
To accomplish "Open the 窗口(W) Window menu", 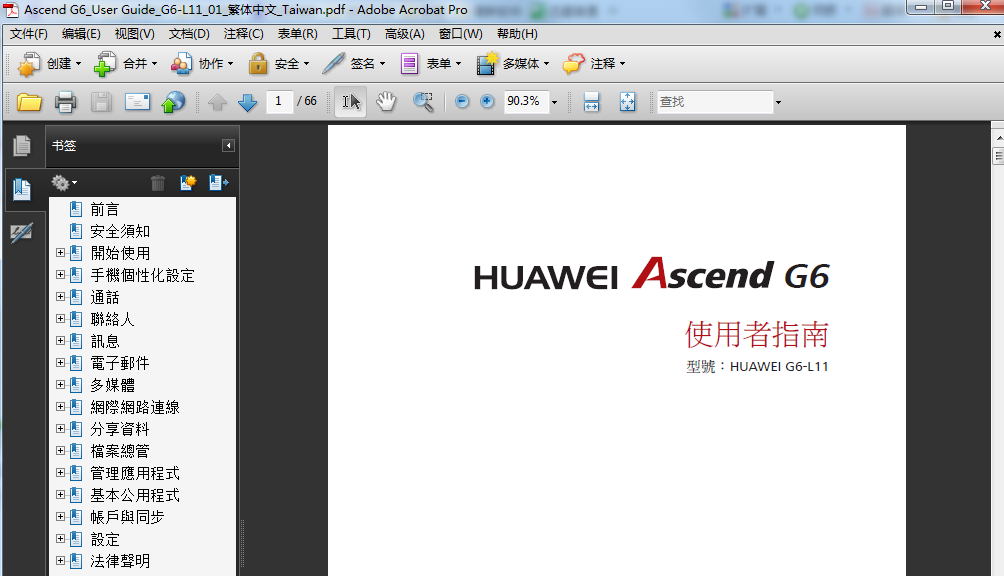I will tap(461, 34).
